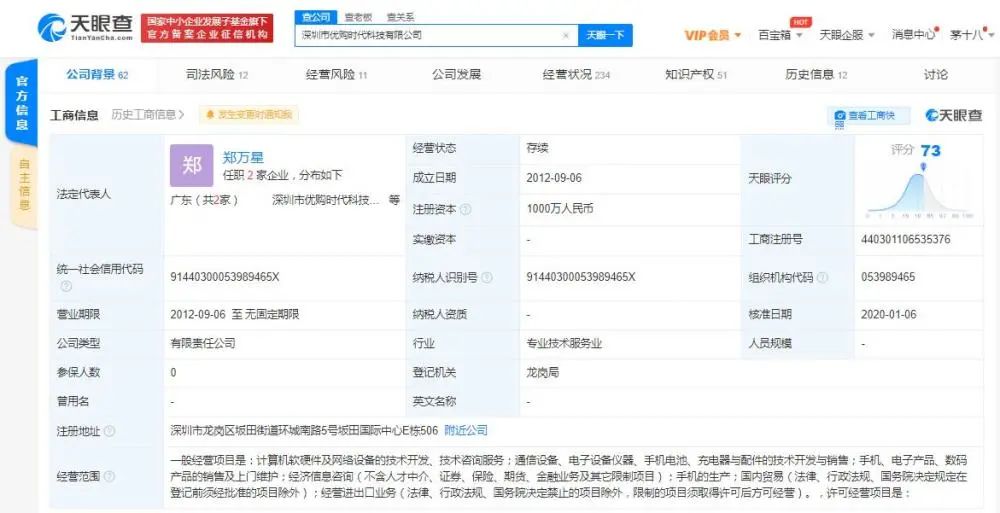This screenshot has width=1000, height=513.
Task: Clear the search field with the X icon
Action: (x=566, y=36)
